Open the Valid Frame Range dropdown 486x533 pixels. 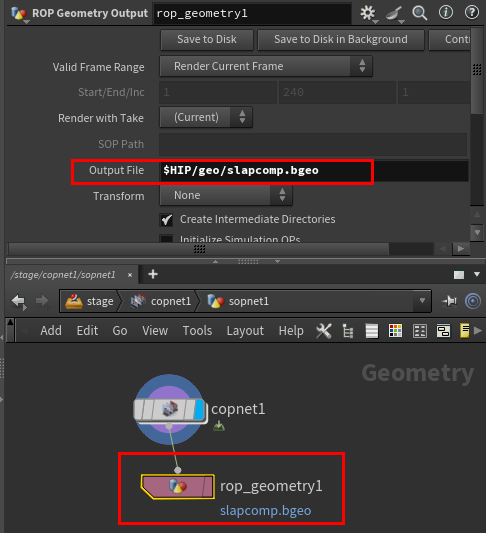266,66
